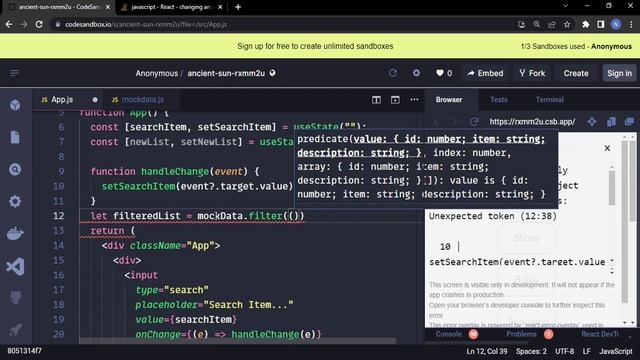
Task: Open the Docker server control icon
Action: click(15, 233)
